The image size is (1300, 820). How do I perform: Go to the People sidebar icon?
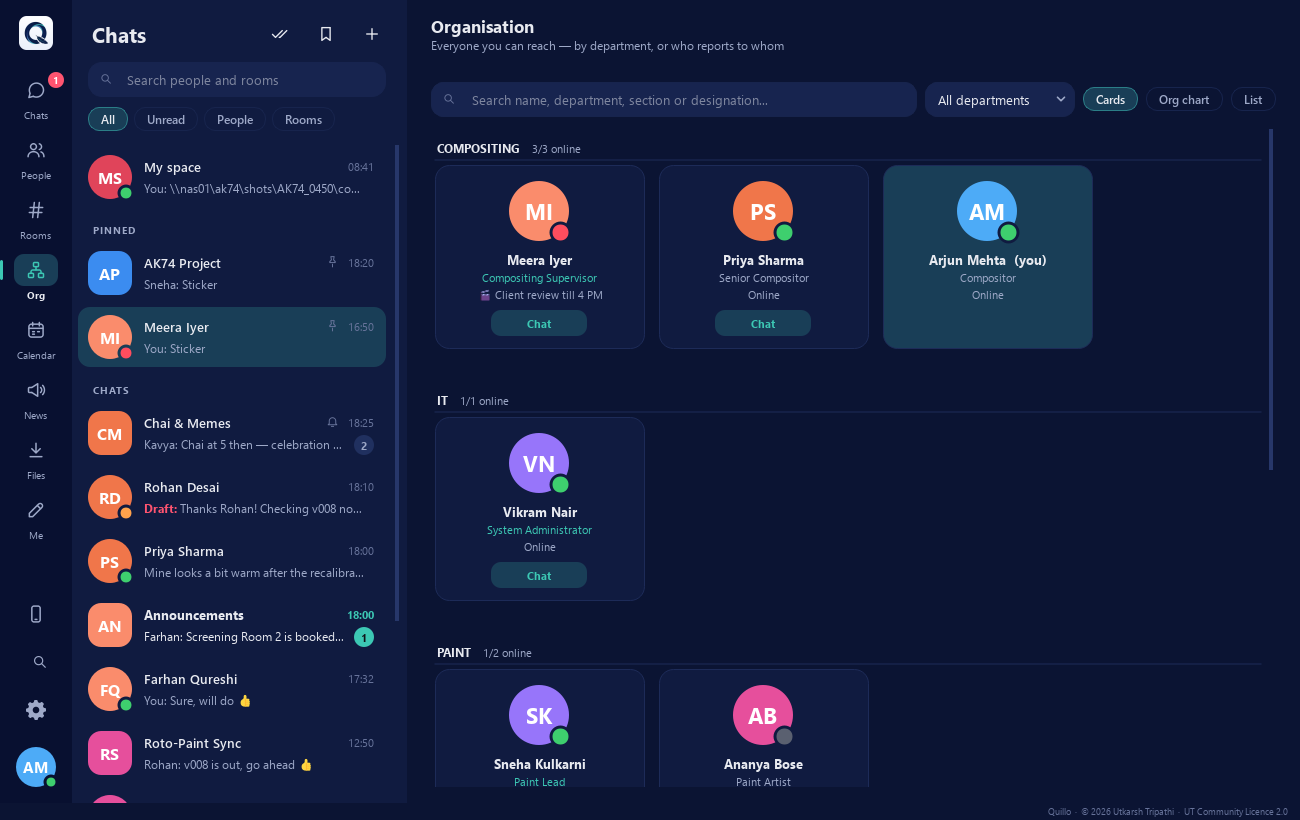coord(36,158)
